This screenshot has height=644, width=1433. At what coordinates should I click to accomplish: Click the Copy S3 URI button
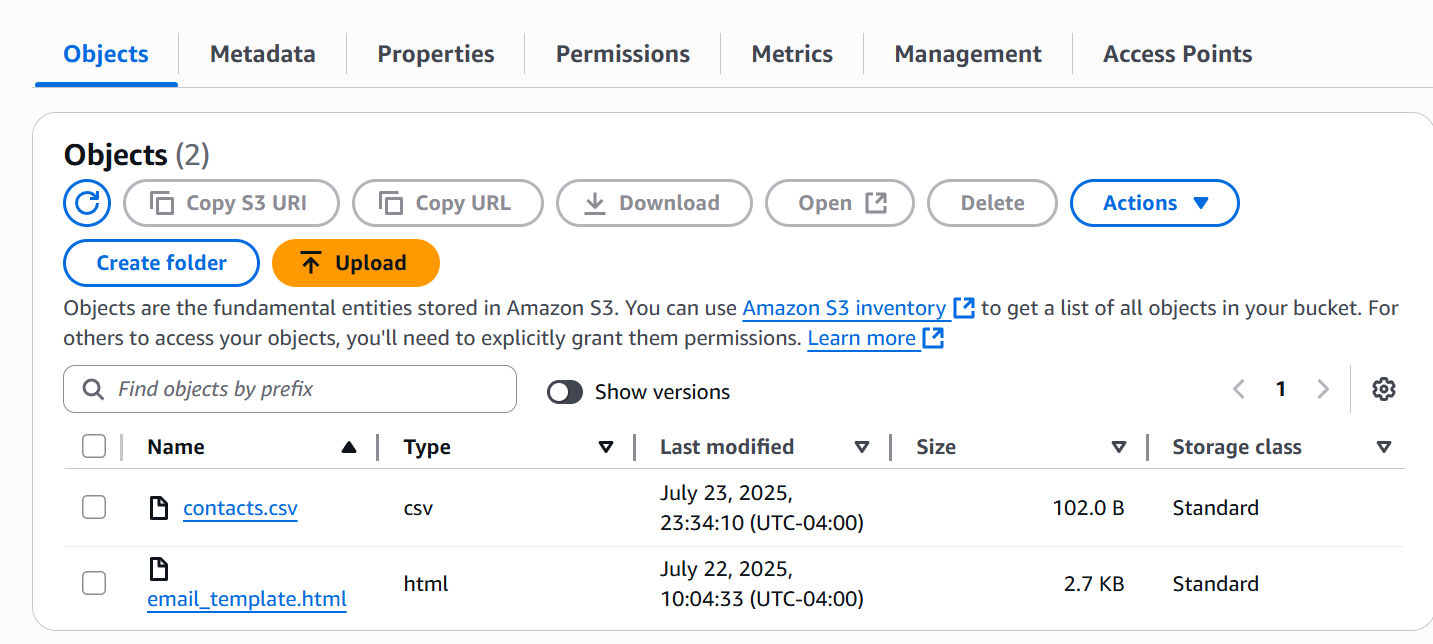click(231, 203)
